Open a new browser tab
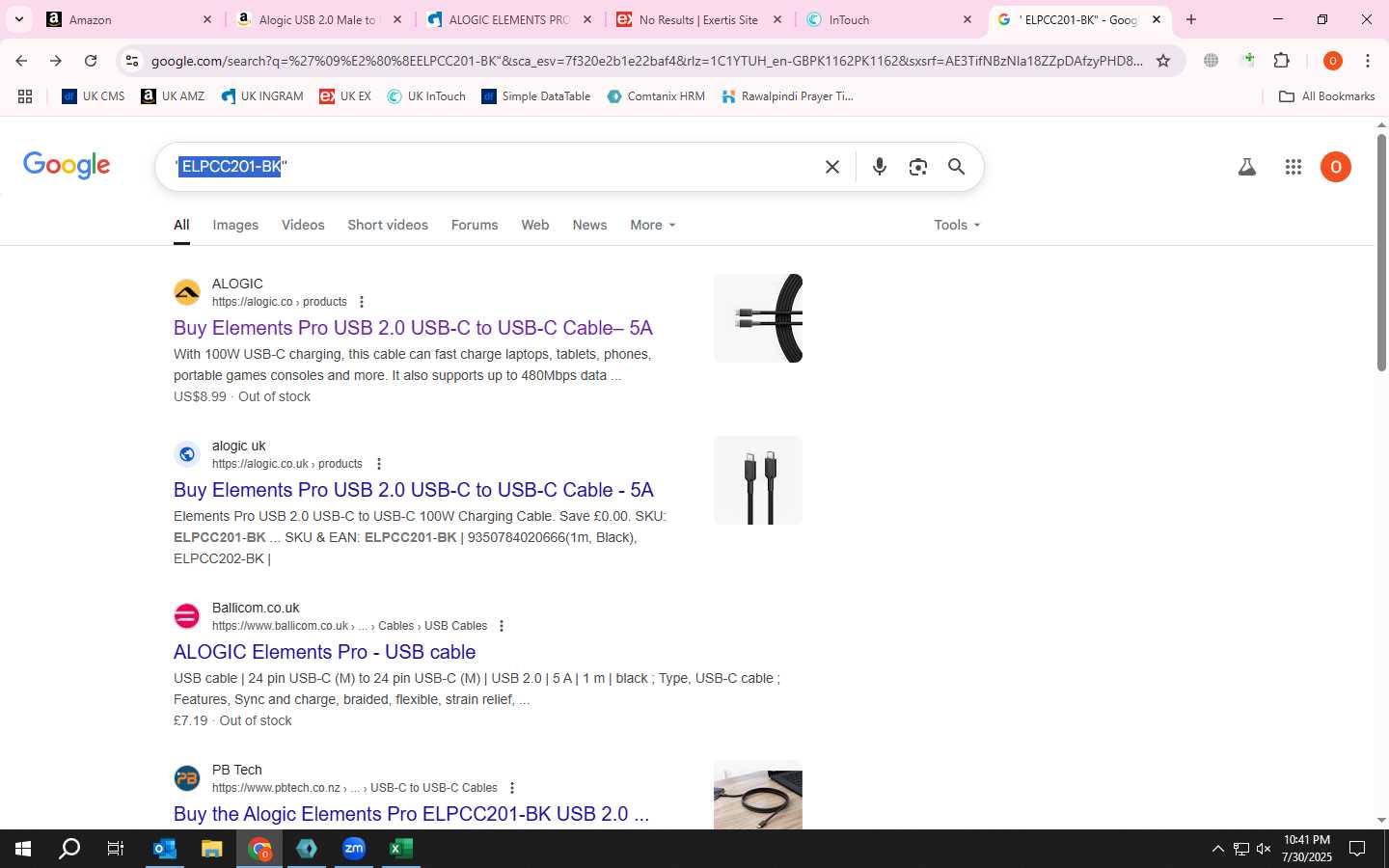Screen dimensions: 1389x868 (1191, 19)
